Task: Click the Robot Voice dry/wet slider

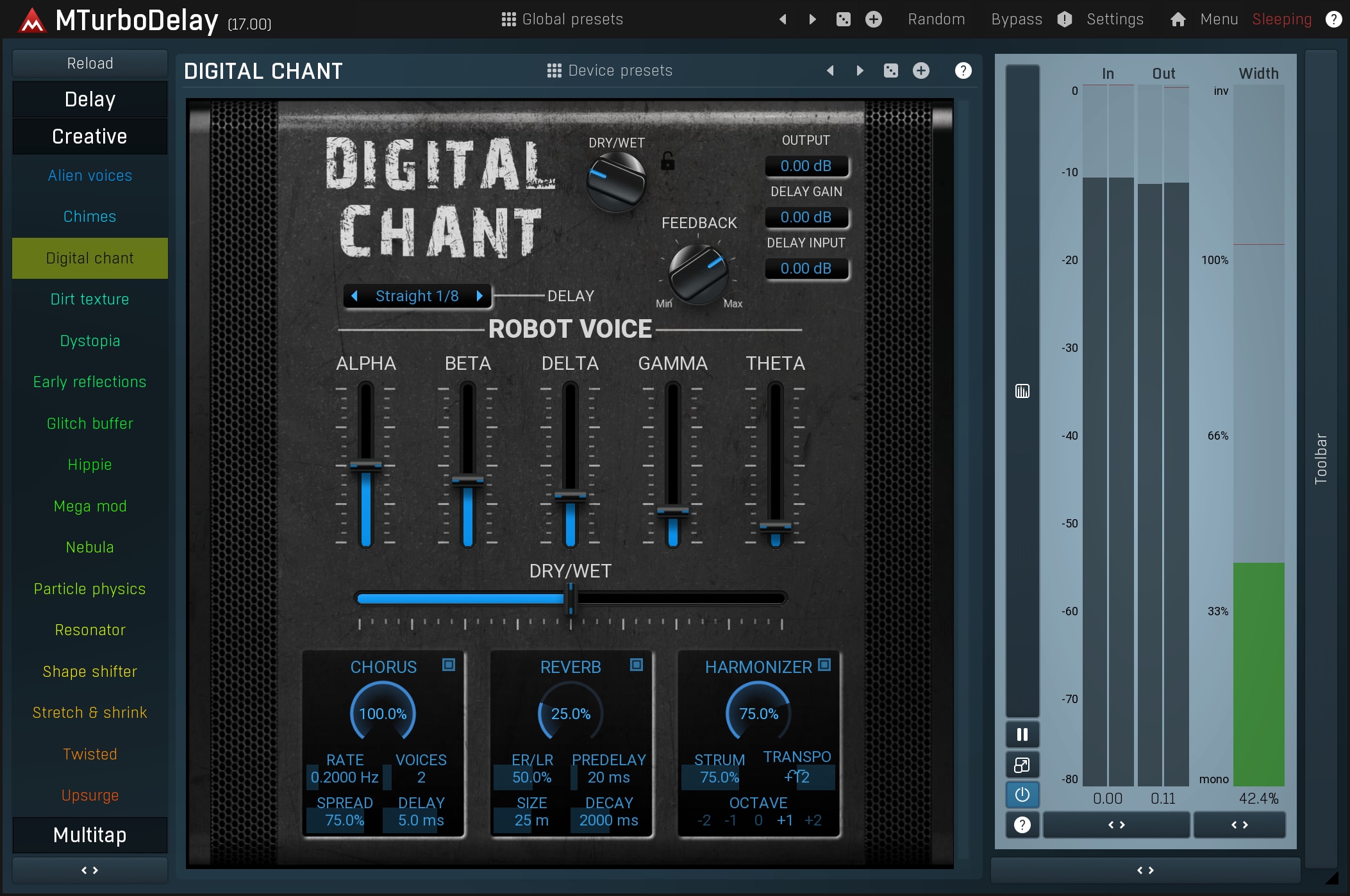Action: (x=571, y=599)
